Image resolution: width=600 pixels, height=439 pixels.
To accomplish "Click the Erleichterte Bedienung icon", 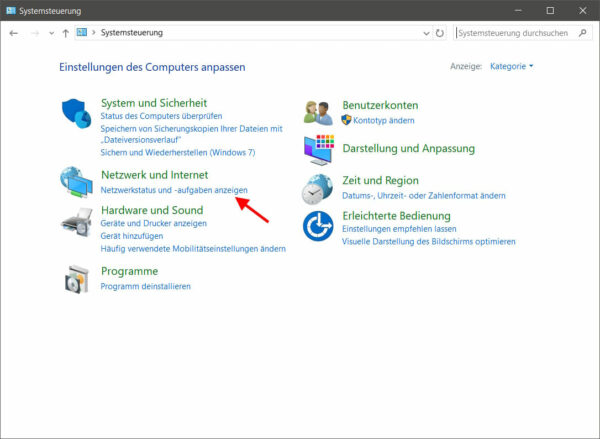I will (x=318, y=226).
